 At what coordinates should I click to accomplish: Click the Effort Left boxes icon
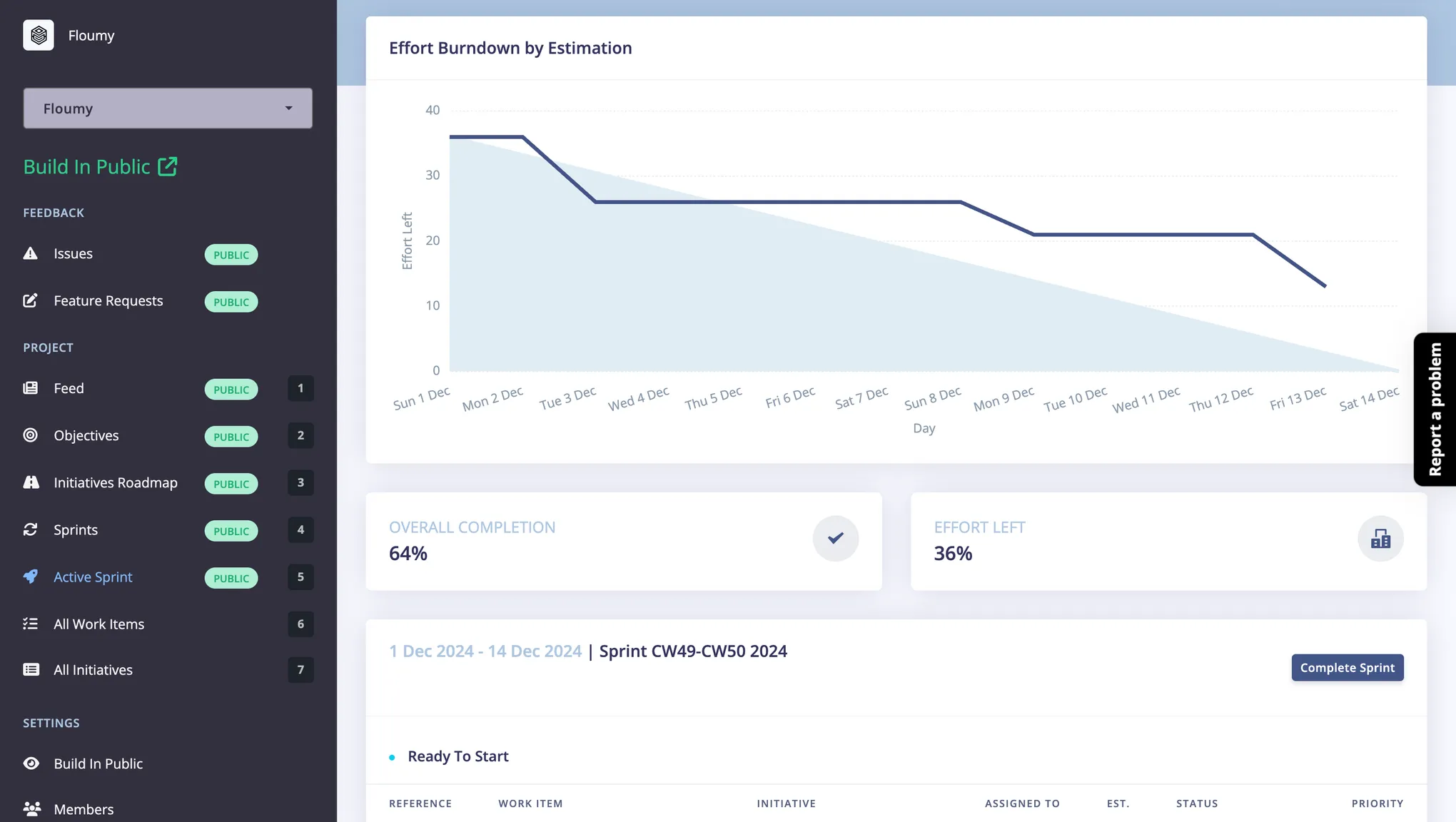coord(1380,539)
